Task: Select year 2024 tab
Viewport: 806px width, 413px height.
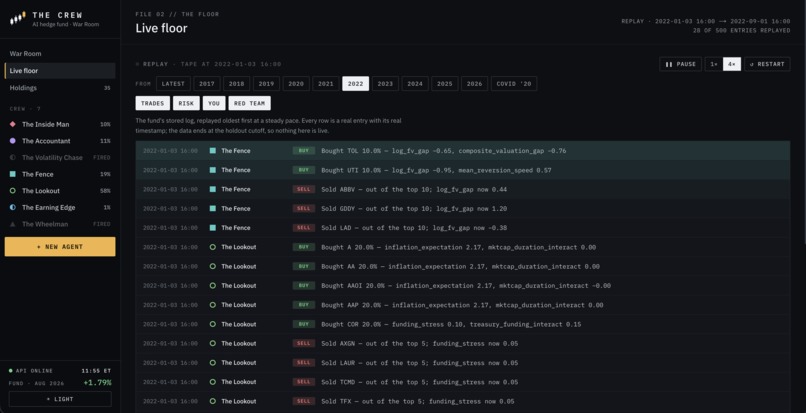Action: pos(415,84)
